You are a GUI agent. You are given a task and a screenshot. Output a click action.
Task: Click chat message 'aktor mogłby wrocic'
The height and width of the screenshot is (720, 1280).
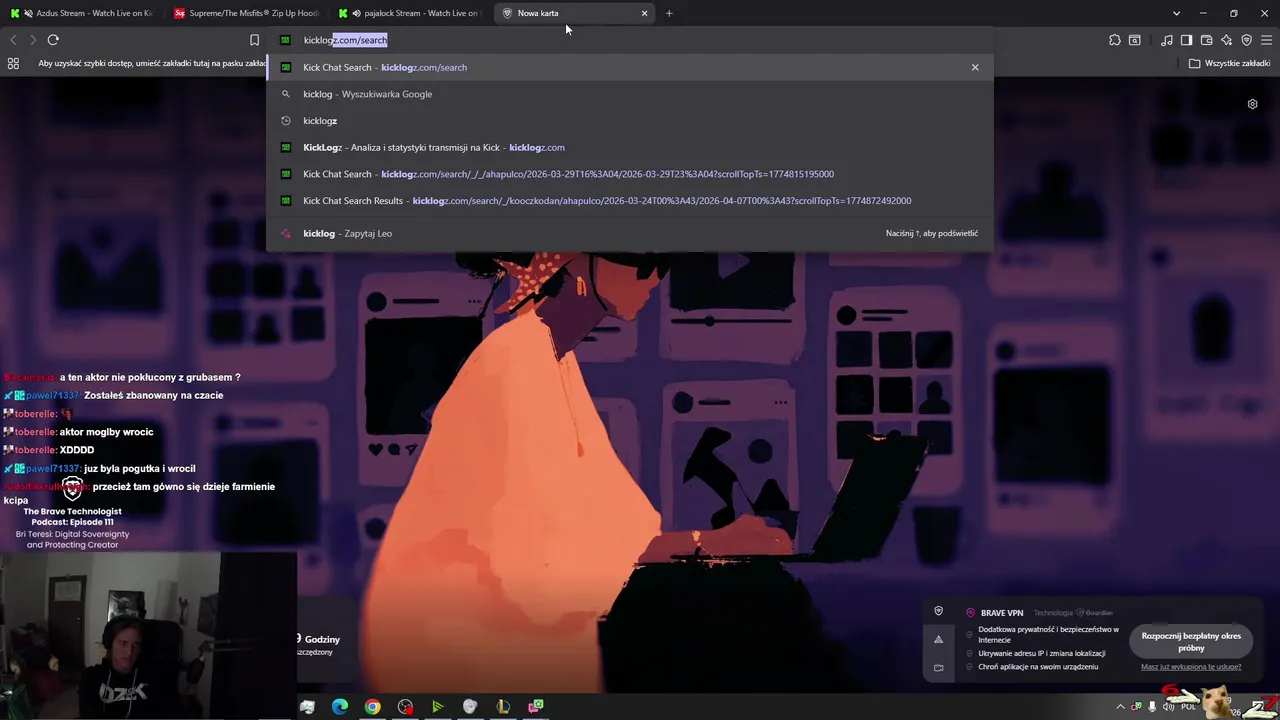coord(106,432)
